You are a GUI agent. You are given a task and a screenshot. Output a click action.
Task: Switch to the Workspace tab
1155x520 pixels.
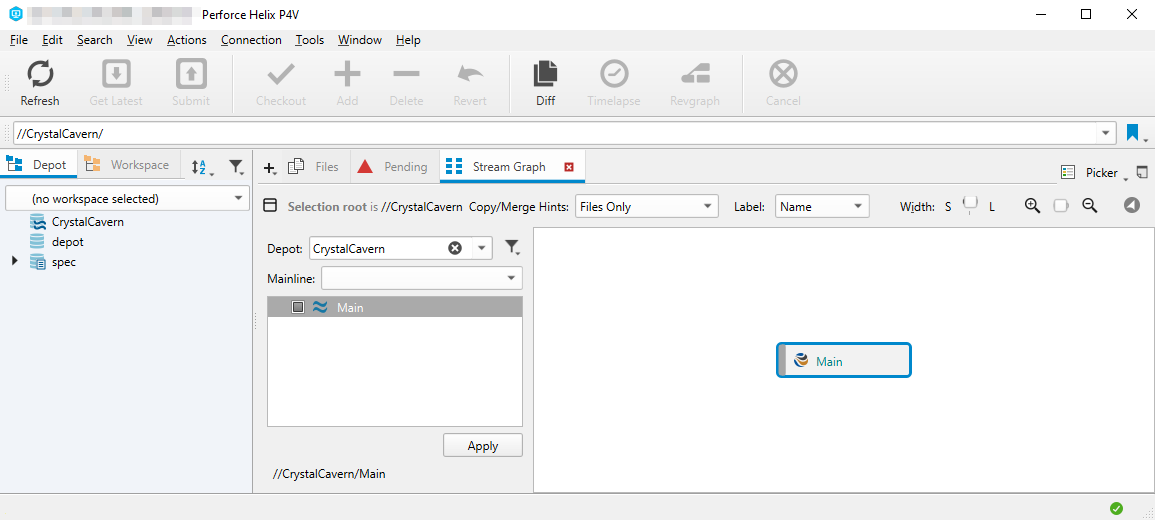[128, 165]
